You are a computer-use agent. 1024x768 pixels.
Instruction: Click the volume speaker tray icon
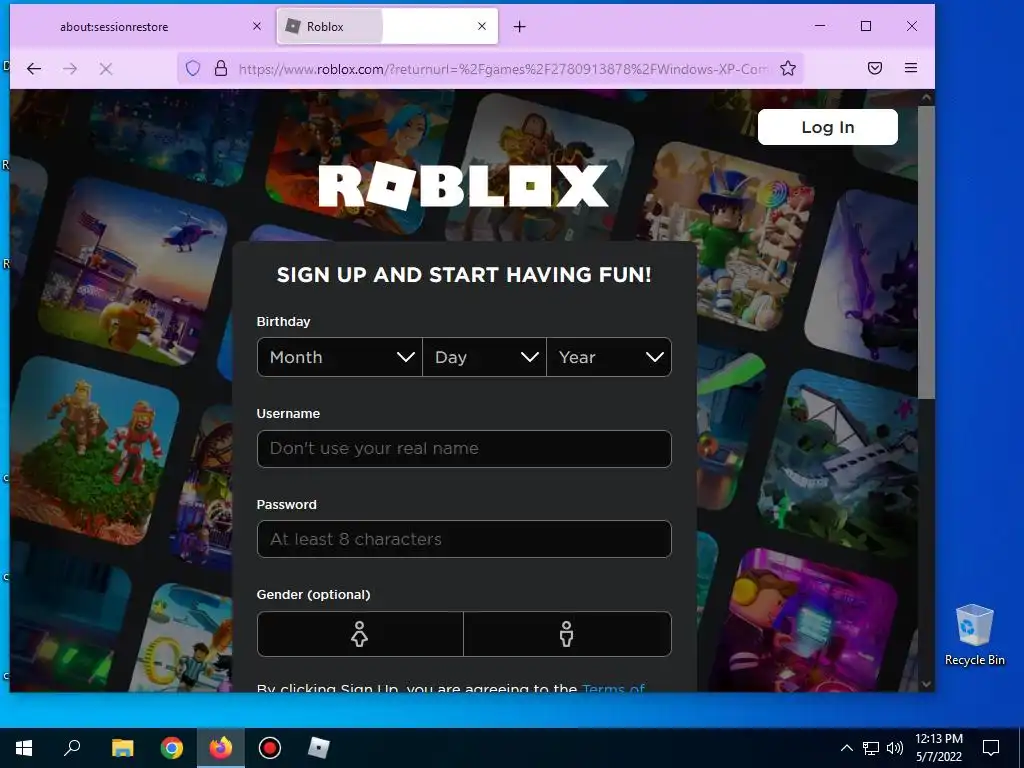click(x=895, y=748)
